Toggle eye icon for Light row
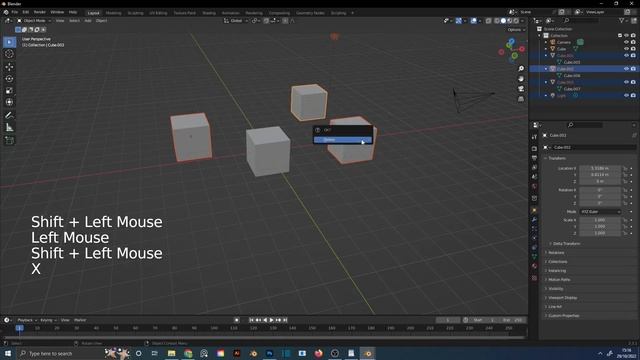The height and width of the screenshot is (360, 640). pos(627,96)
